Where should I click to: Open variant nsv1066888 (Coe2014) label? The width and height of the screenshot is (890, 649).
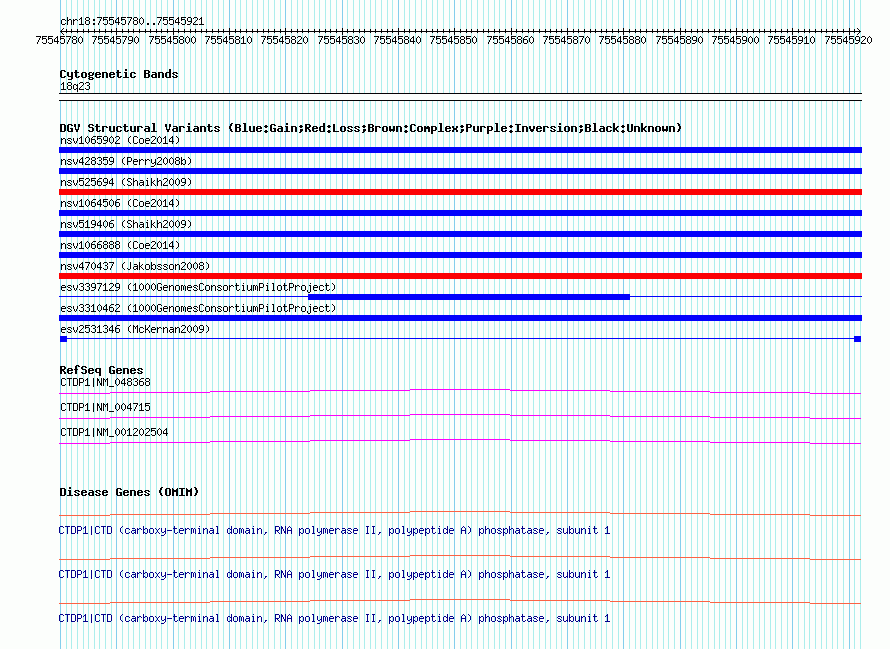[120, 245]
